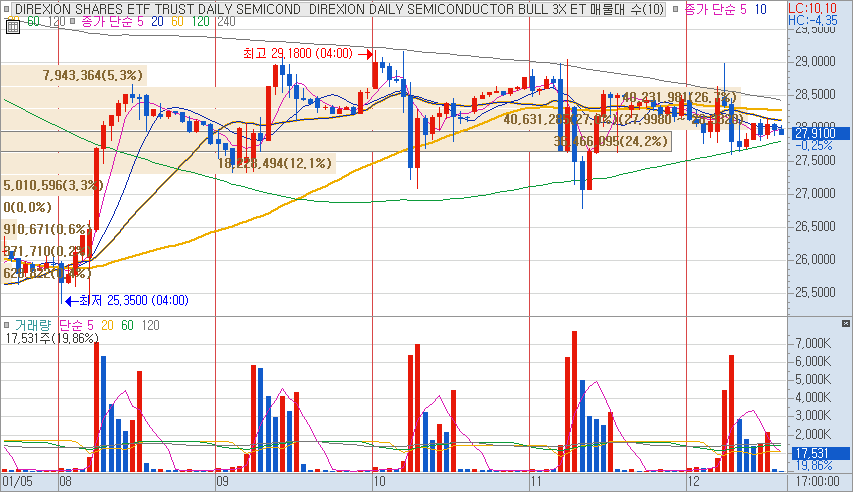Click the LC:10.10 indicator

pyautogui.click(x=812, y=8)
